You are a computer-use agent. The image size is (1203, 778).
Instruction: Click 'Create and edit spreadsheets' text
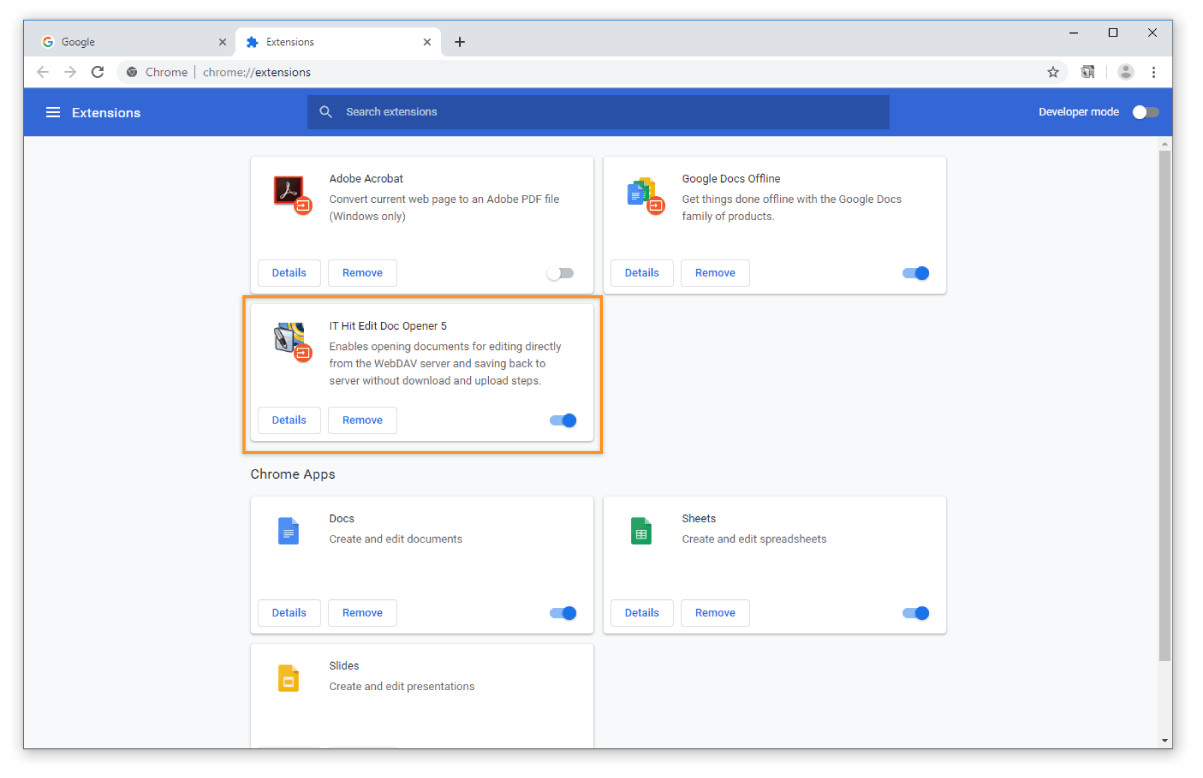coord(754,539)
